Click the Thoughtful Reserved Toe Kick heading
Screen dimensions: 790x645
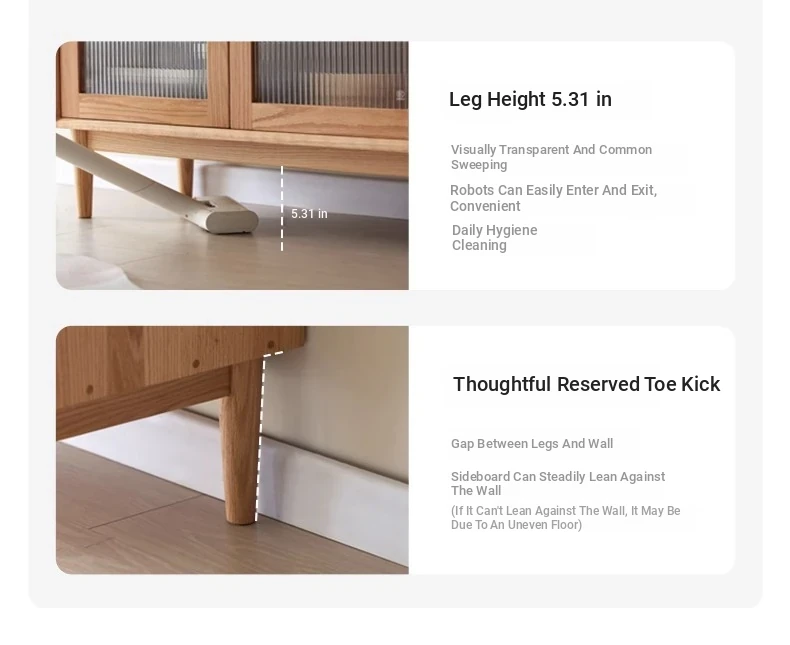pos(586,384)
